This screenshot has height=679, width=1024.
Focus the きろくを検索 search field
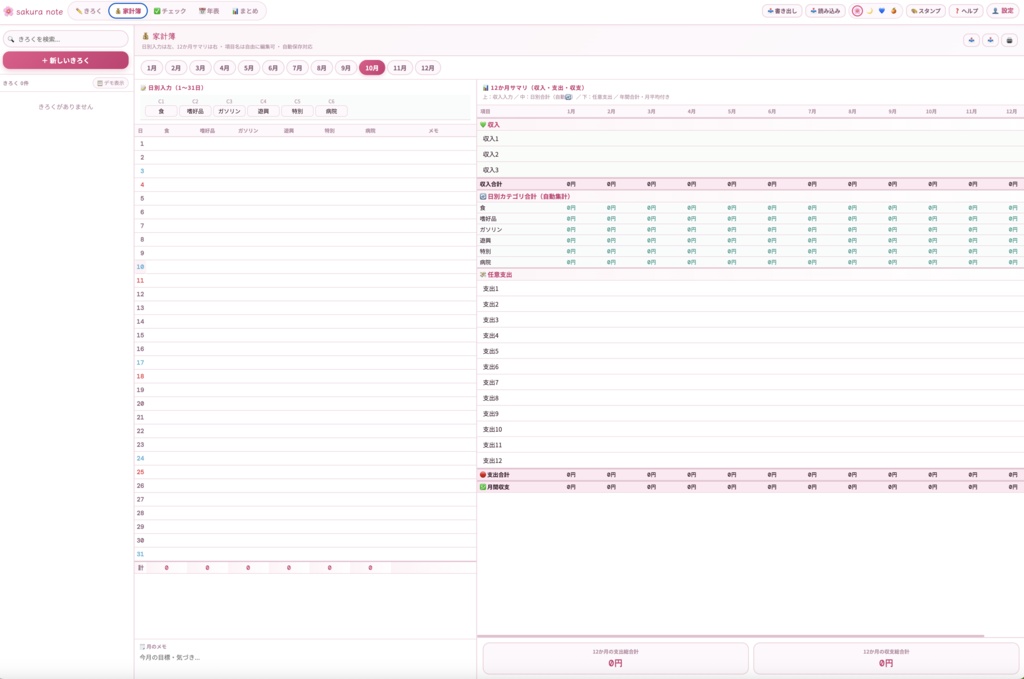click(65, 39)
